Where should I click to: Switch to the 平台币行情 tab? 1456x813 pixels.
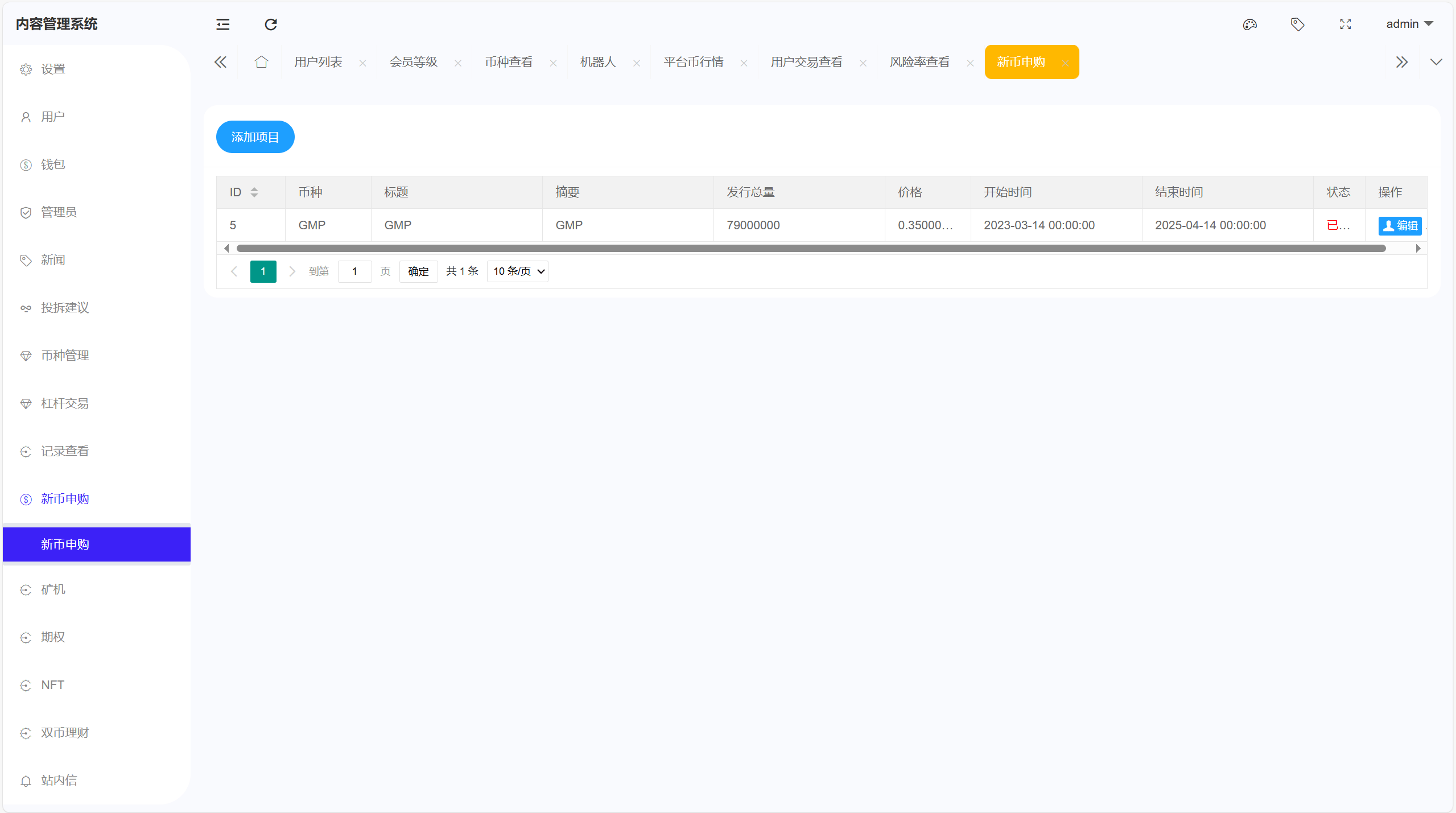[693, 61]
